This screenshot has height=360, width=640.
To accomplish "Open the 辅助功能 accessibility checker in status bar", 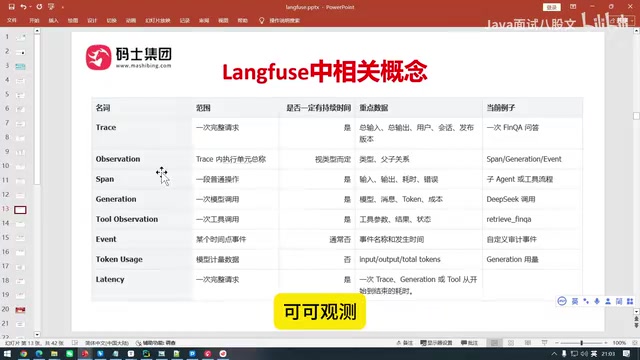I will click(156, 343).
